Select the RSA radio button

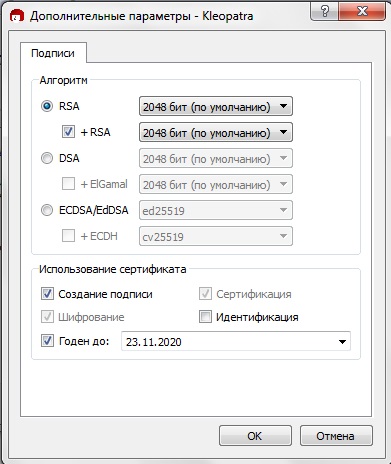point(47,106)
